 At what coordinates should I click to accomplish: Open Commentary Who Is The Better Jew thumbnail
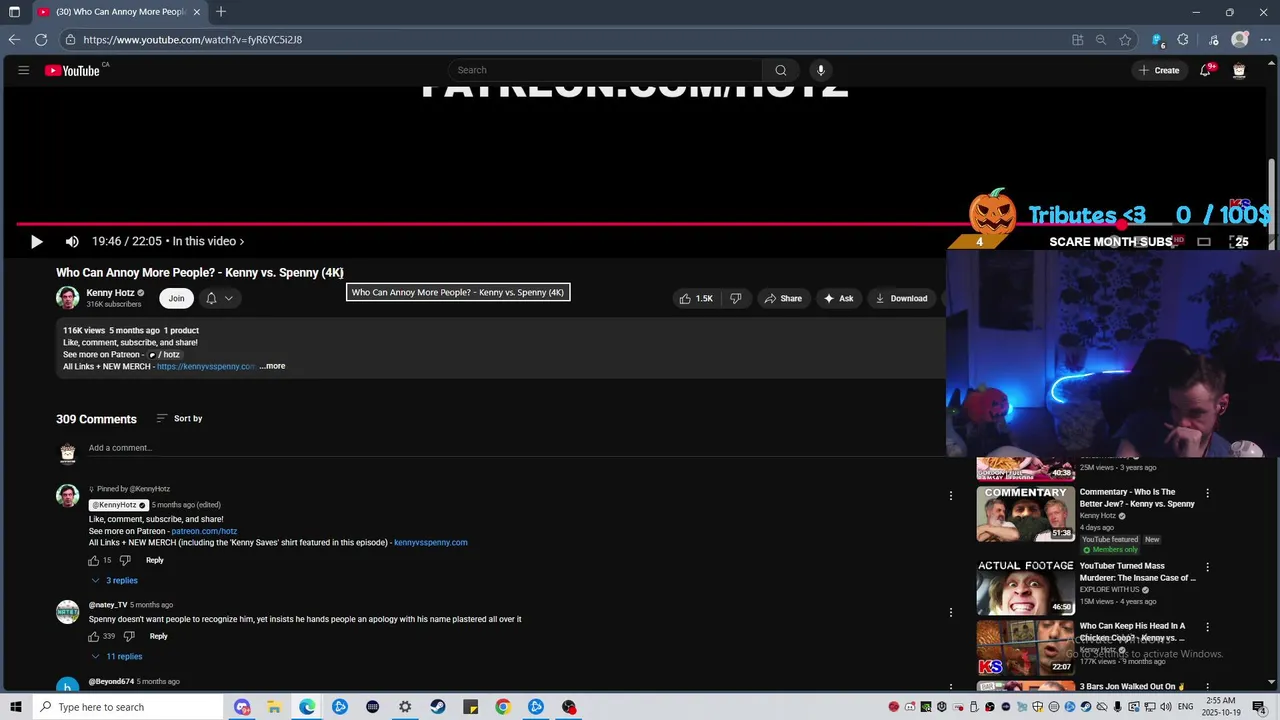1025,513
